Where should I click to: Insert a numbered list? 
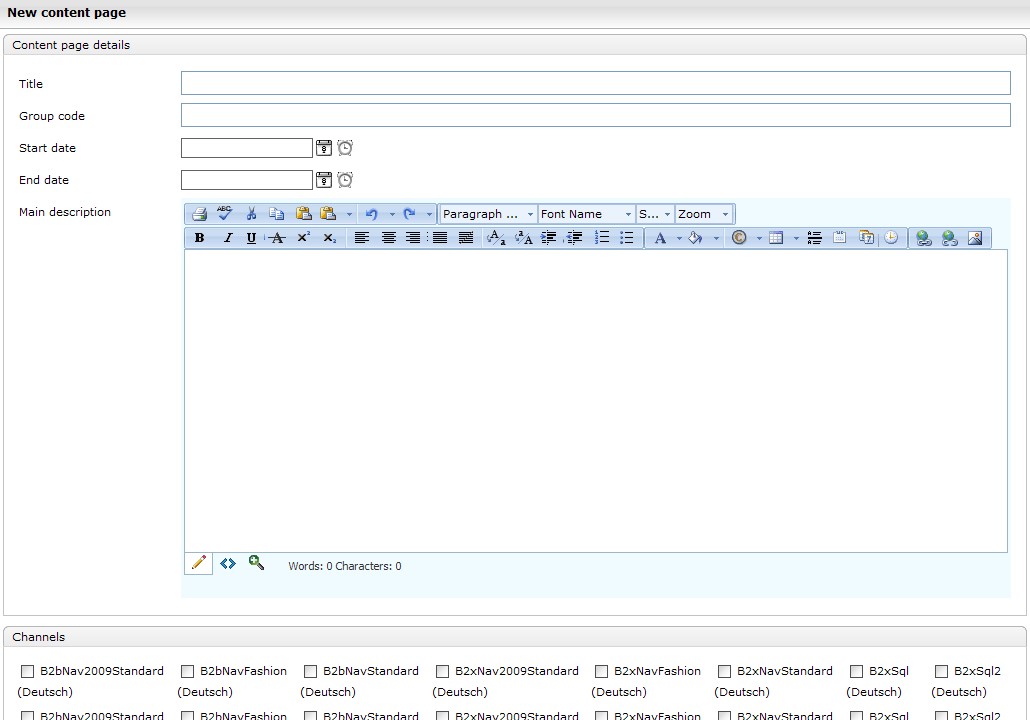tap(602, 238)
